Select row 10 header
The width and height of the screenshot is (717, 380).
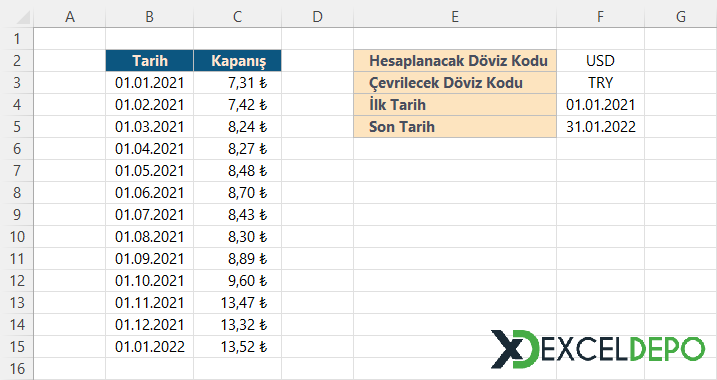click(x=17, y=236)
